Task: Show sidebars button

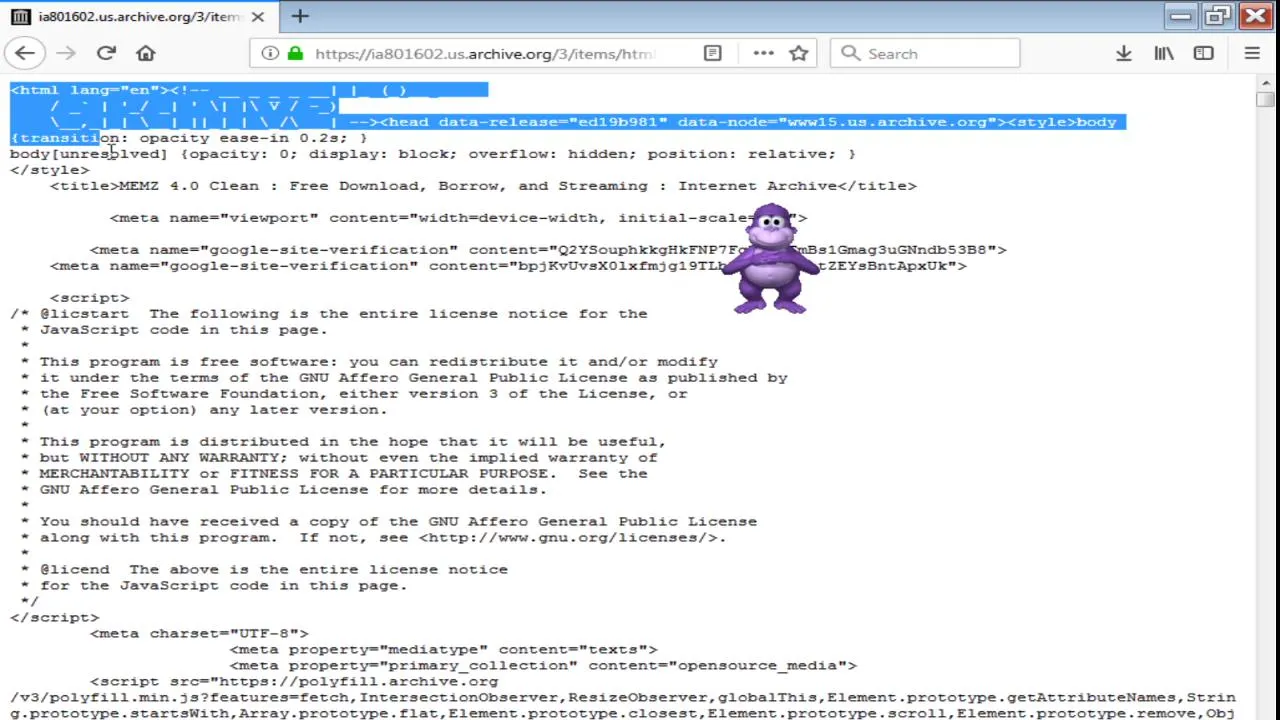Action: tap(1204, 53)
